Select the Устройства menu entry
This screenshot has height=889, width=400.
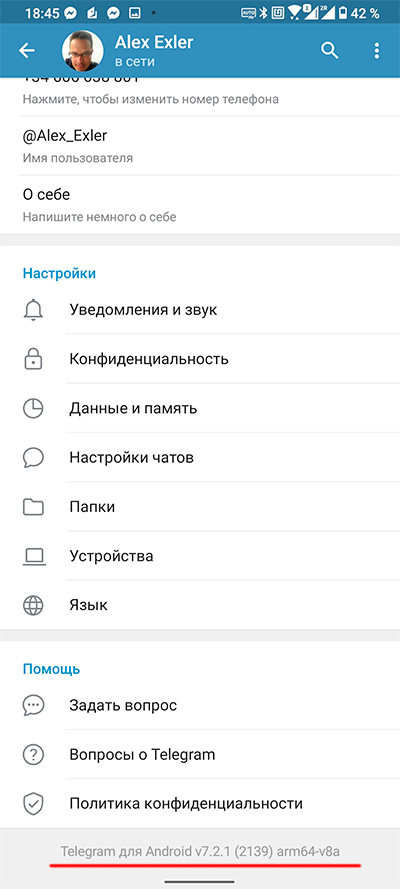tap(200, 556)
